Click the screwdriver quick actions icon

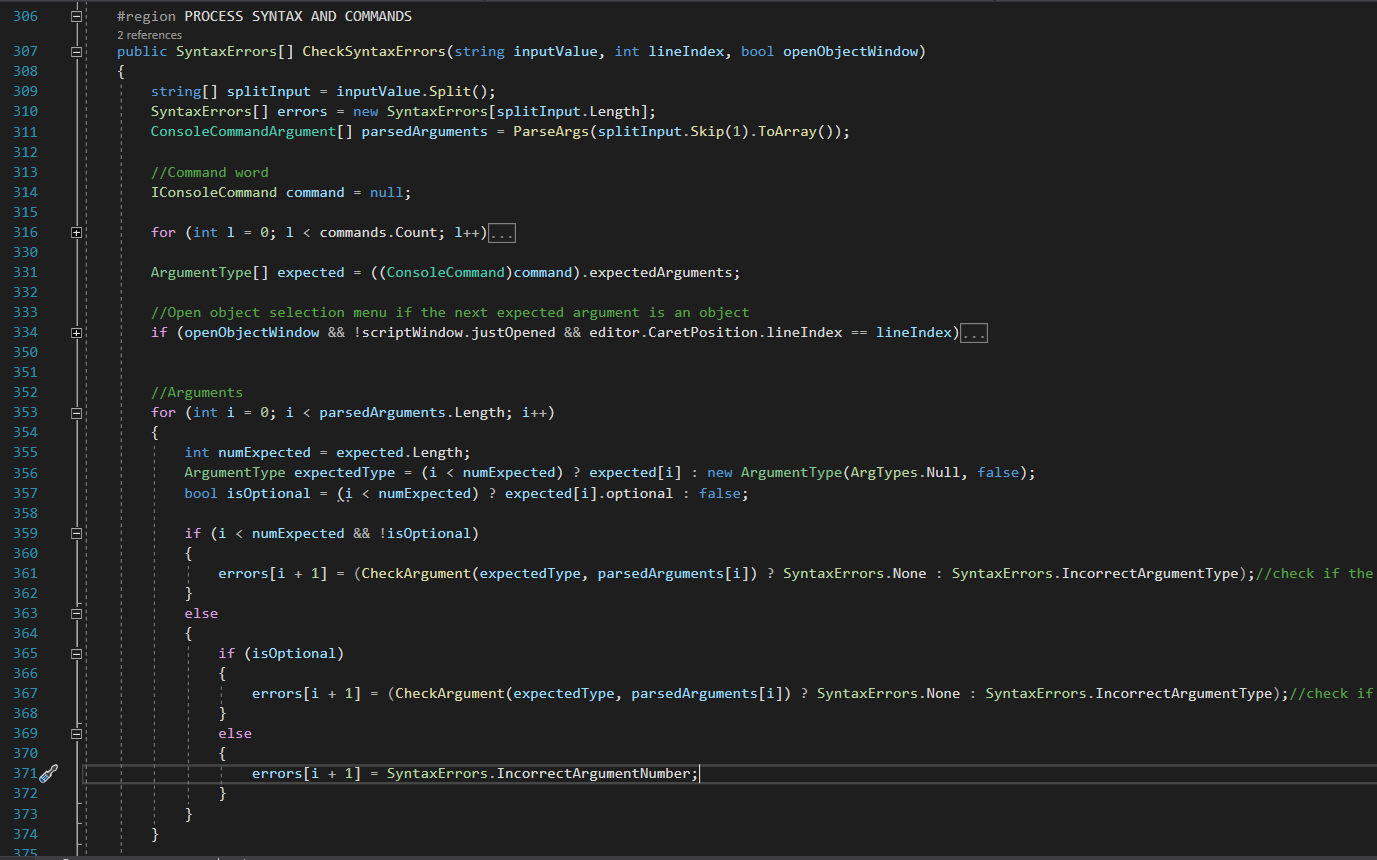48,773
